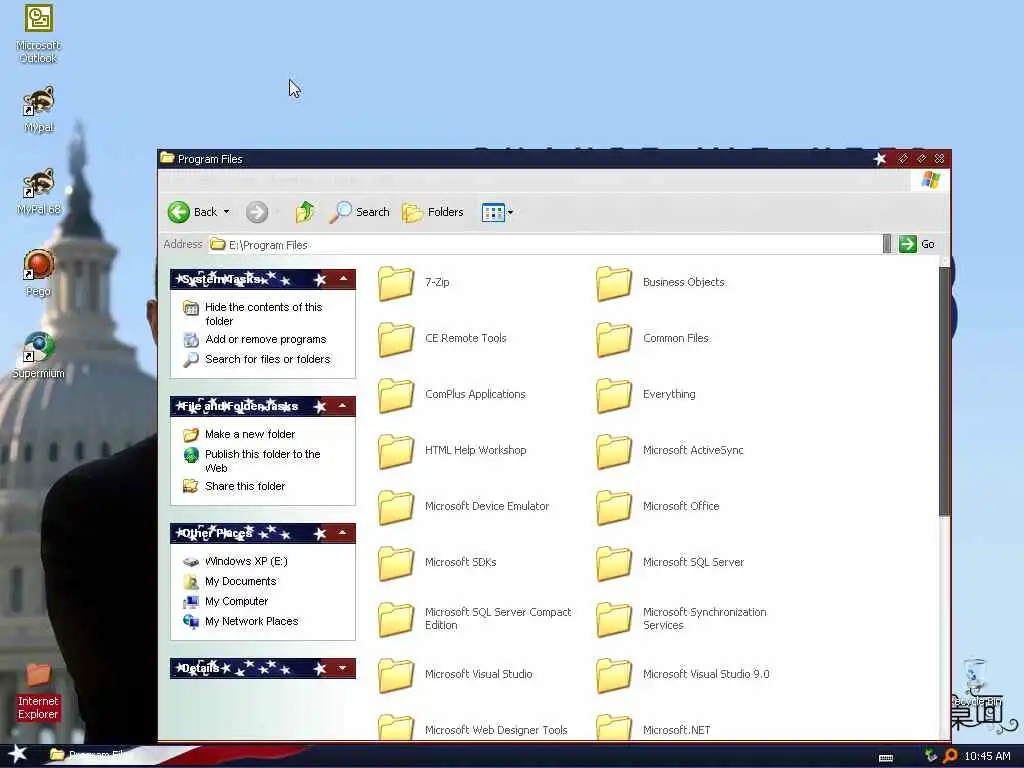This screenshot has height=768, width=1024.
Task: Select the Microsoft Visual Studio 9.0 folder icon
Action: click(614, 675)
